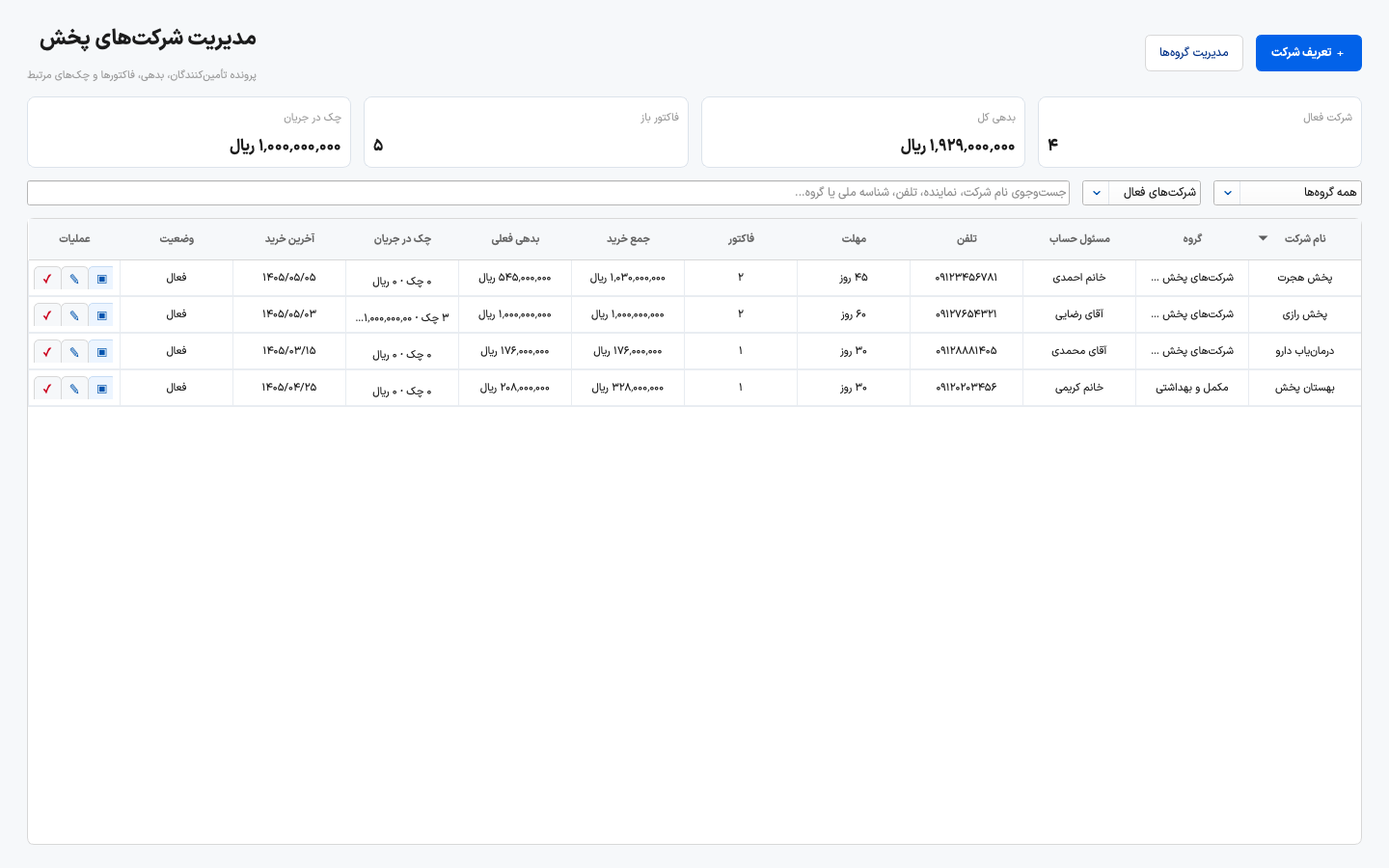1389x868 pixels.
Task: Select the پخش رازی company name cell
Action: pyautogui.click(x=1305, y=314)
